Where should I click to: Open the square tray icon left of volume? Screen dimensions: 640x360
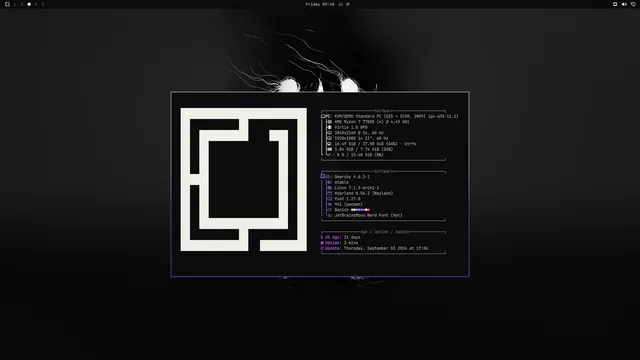[x=615, y=4]
